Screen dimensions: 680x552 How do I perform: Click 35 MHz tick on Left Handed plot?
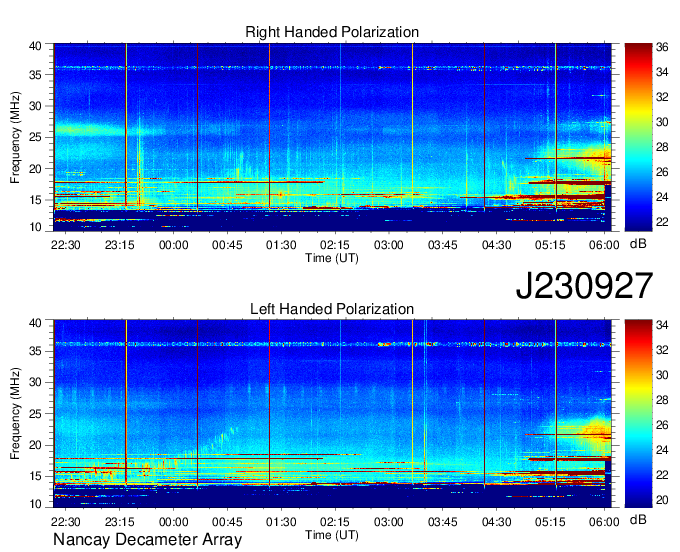[x=36, y=351]
